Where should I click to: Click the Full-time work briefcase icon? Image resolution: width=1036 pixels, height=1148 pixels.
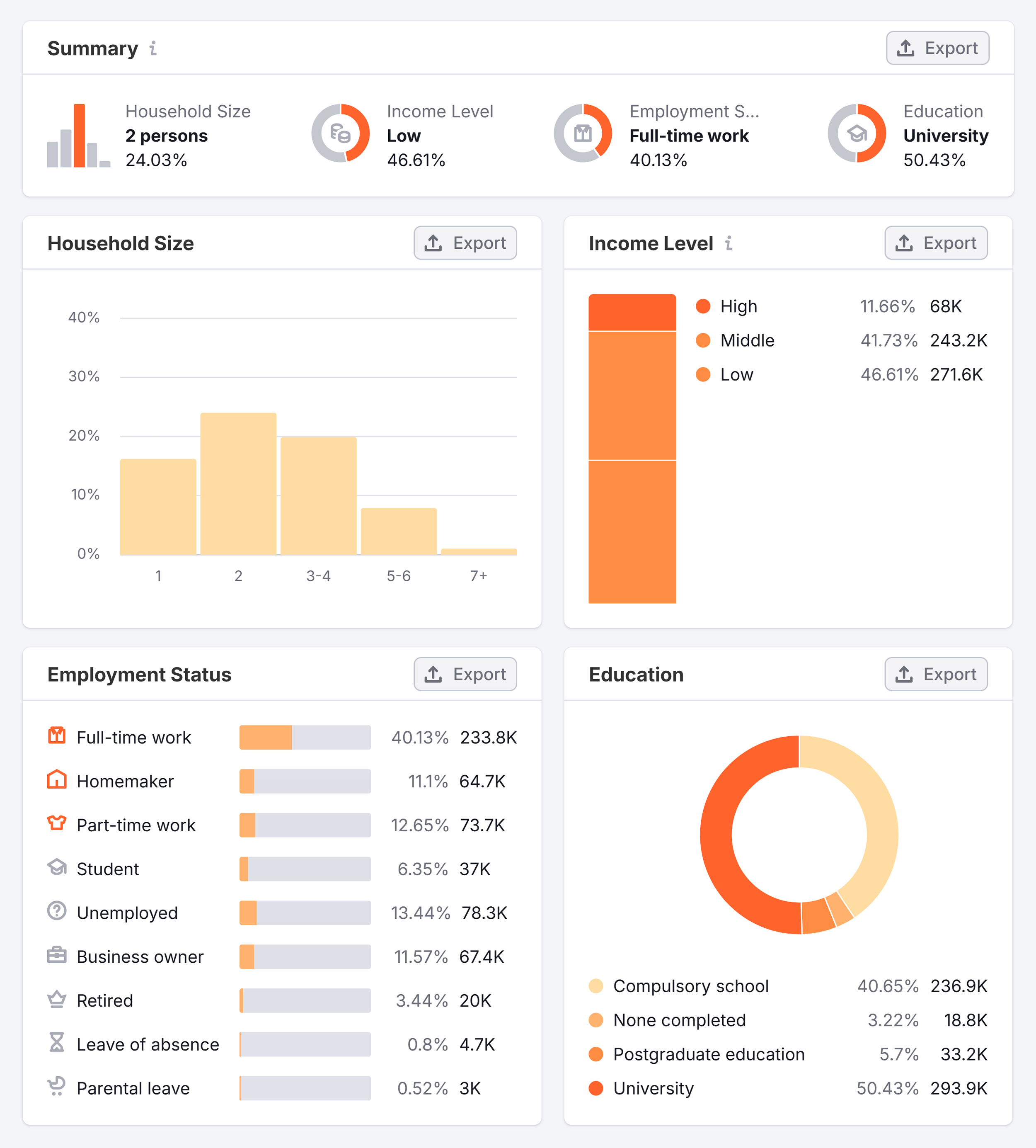56,737
